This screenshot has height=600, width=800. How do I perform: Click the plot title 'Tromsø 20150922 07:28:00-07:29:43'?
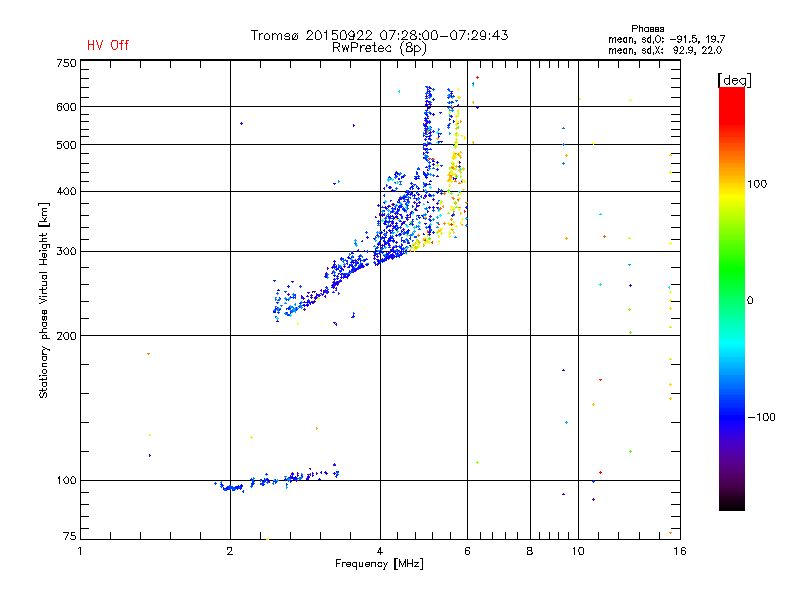point(379,35)
